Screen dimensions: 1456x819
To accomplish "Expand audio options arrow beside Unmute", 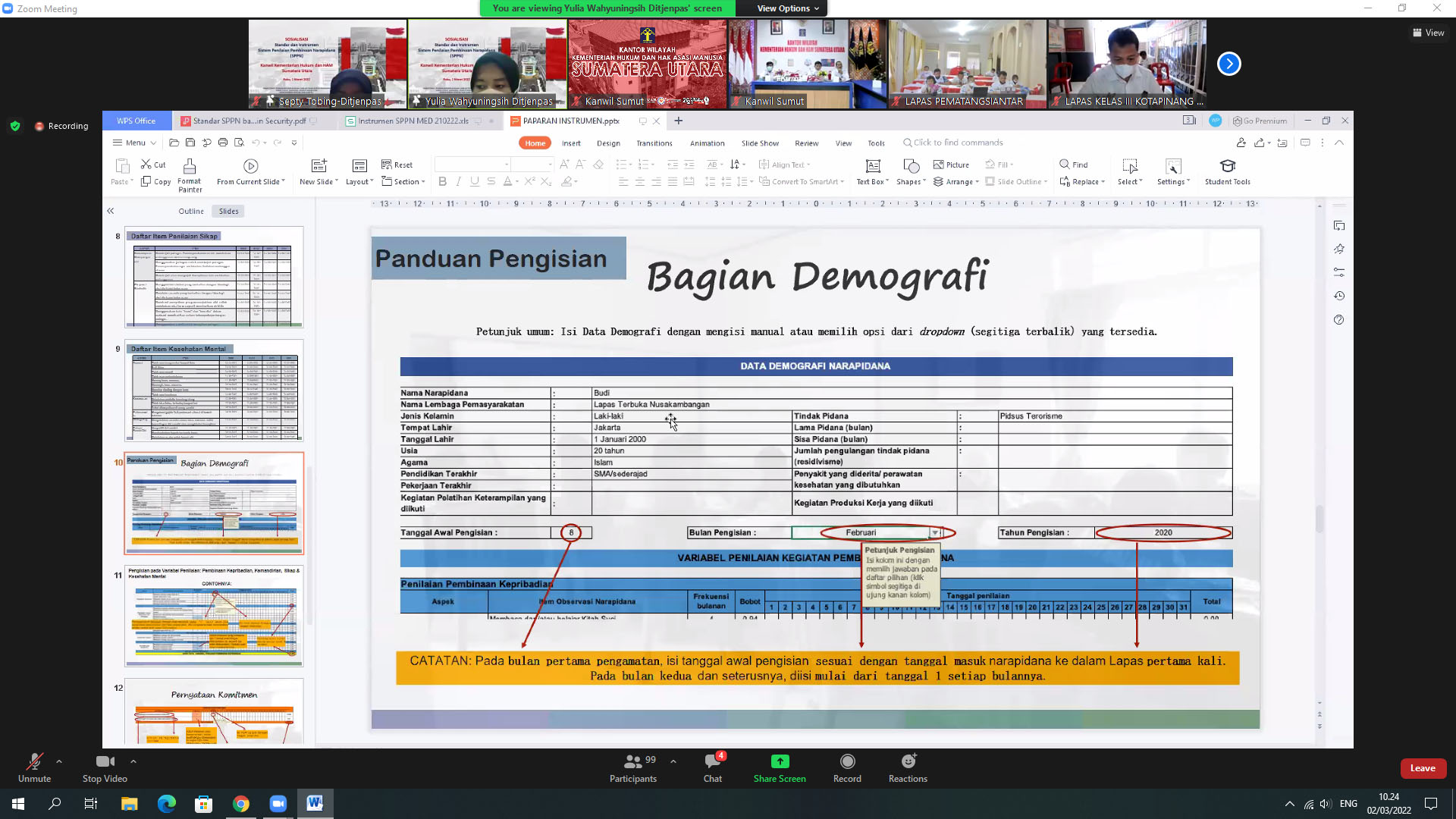I will [59, 761].
